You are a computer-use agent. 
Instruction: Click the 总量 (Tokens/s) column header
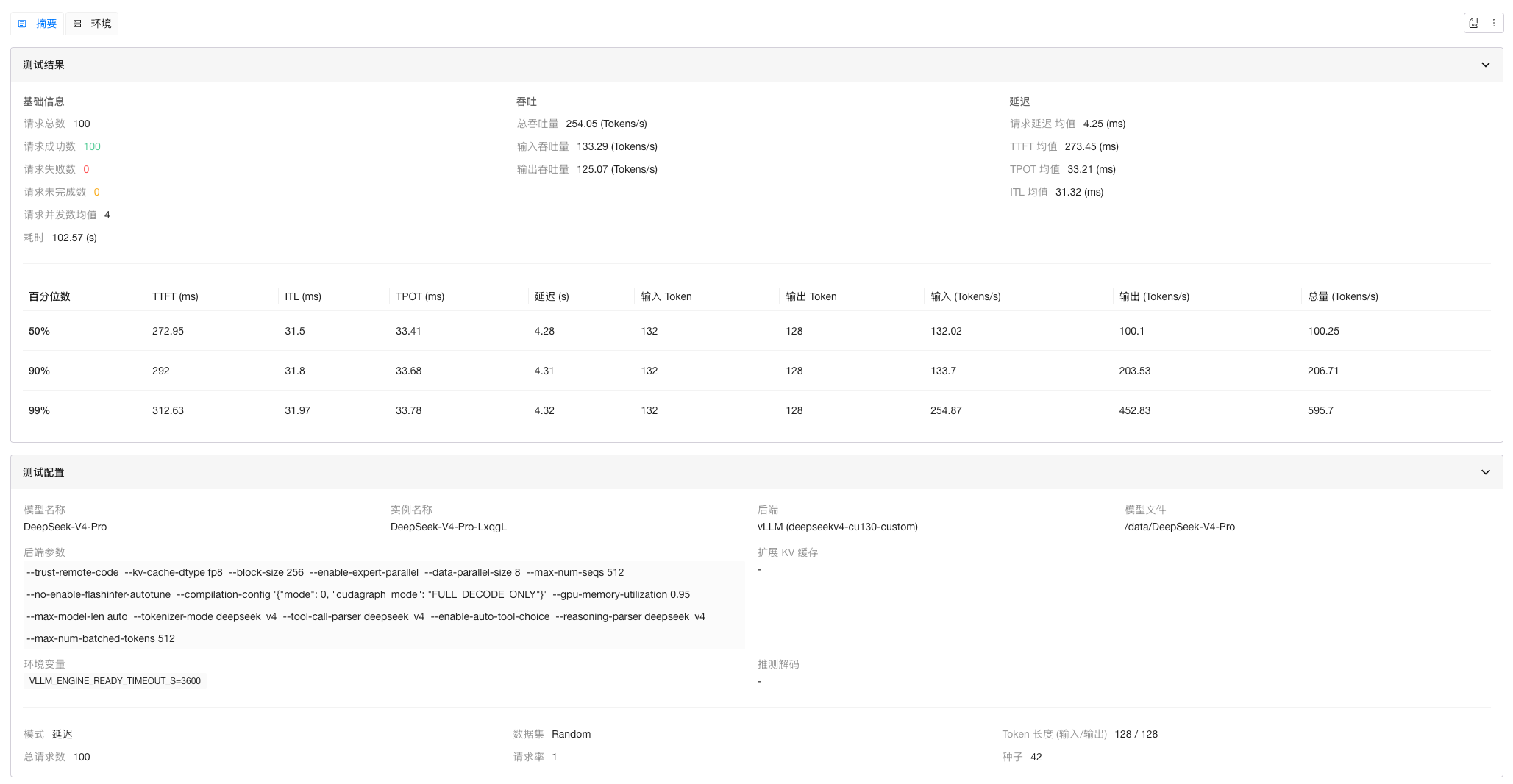click(x=1342, y=296)
